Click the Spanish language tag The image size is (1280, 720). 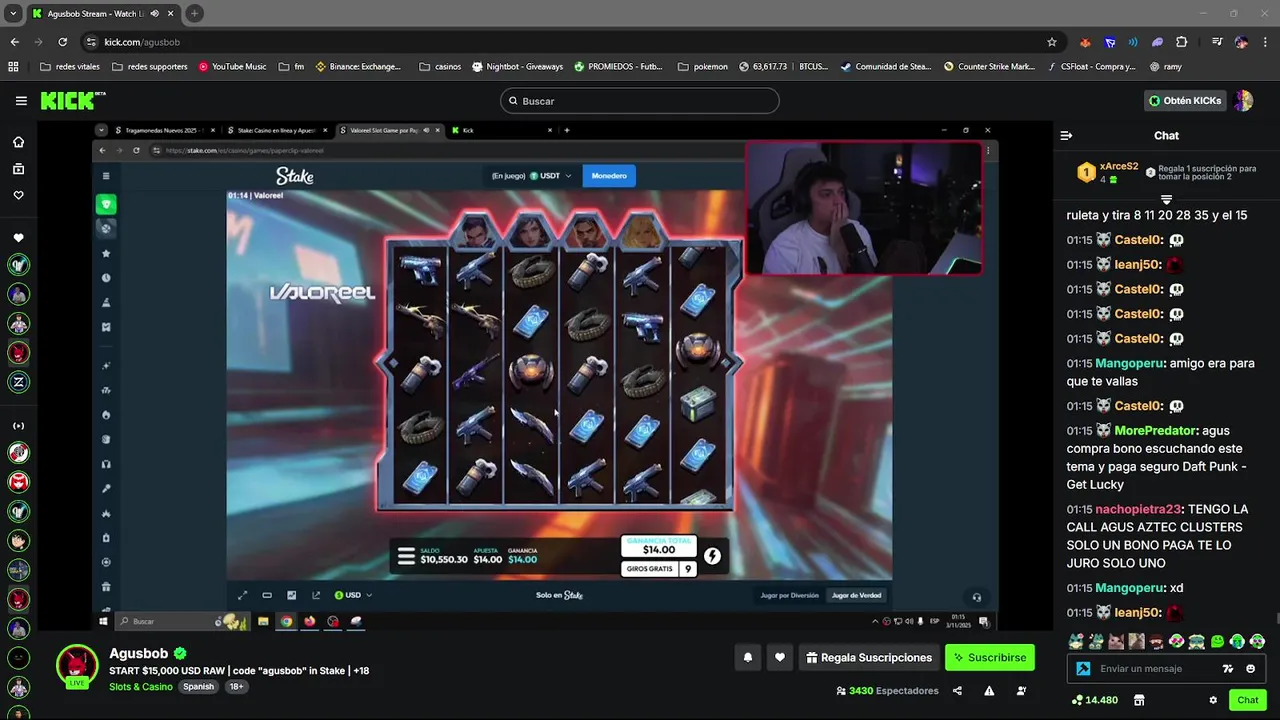[198, 687]
